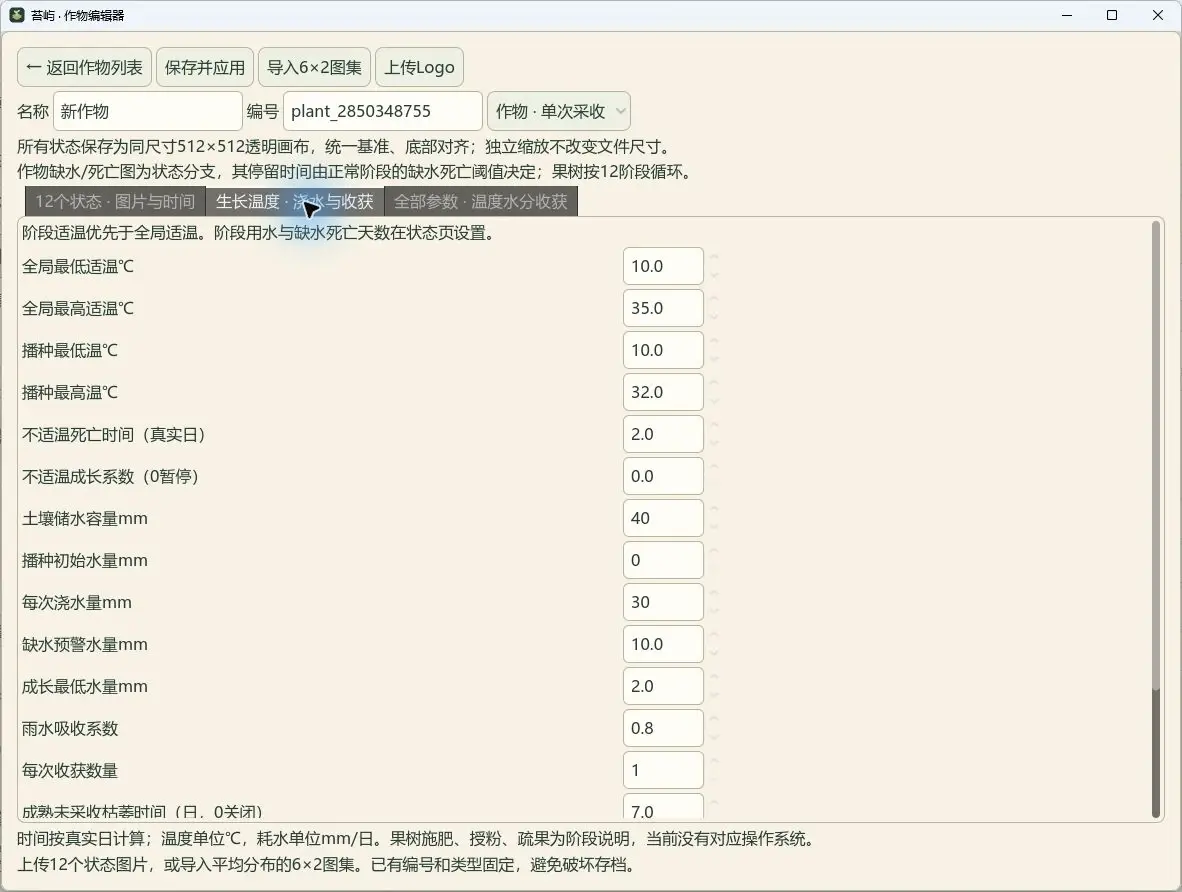Increase 不适温死亡时间 with up stepper arrow

tap(714, 425)
